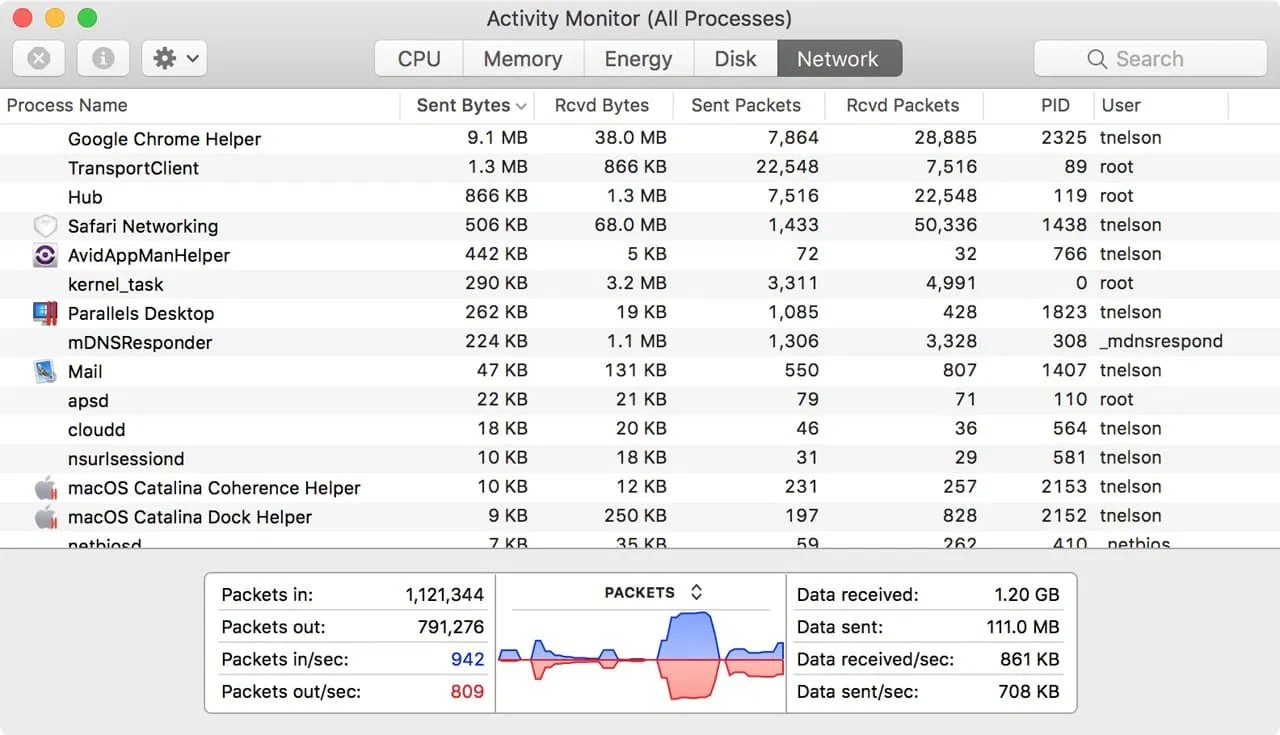Click the Mail app icon
Viewport: 1280px width, 735px height.
pyautogui.click(x=44, y=371)
